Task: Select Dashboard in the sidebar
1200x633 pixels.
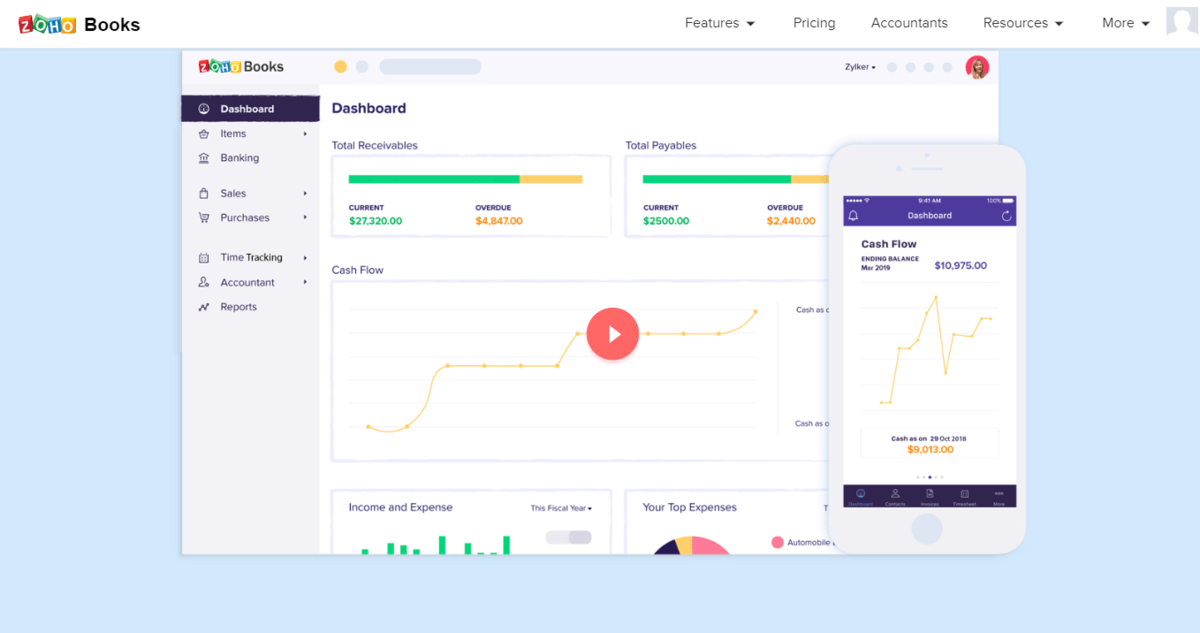Action: (250, 109)
